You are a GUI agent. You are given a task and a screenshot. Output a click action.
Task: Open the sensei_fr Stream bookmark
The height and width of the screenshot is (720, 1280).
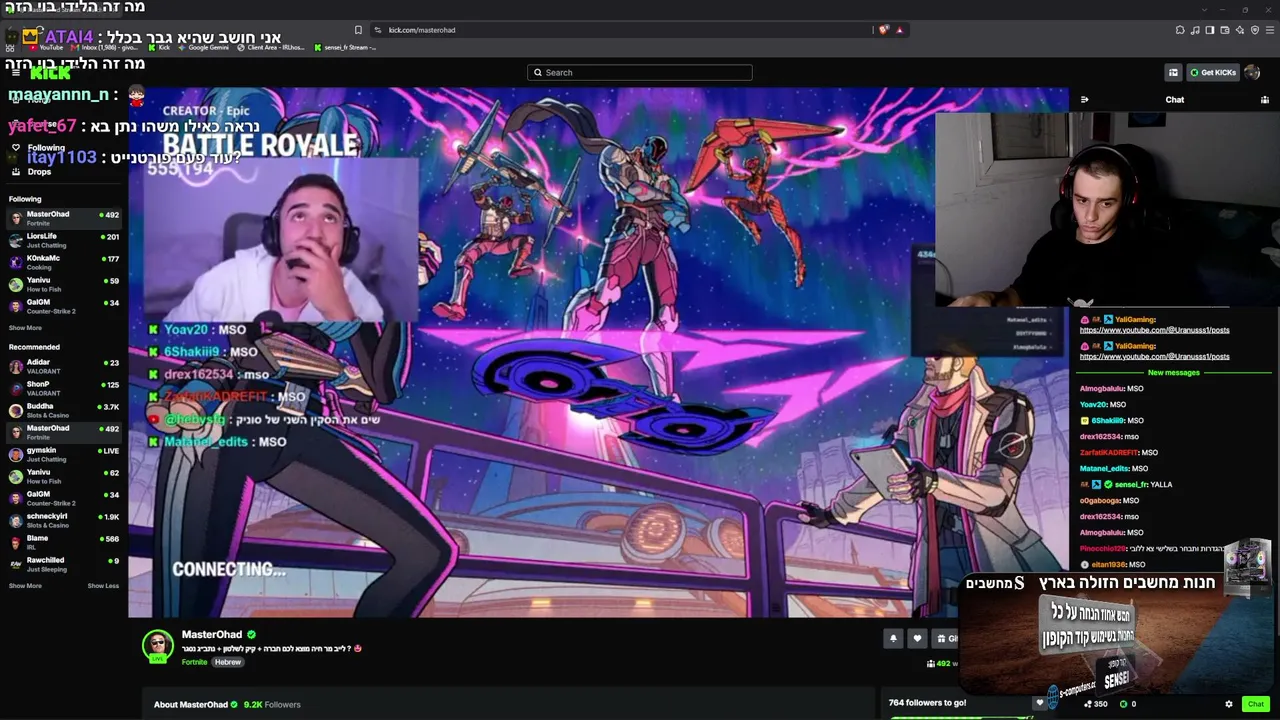coord(346,47)
